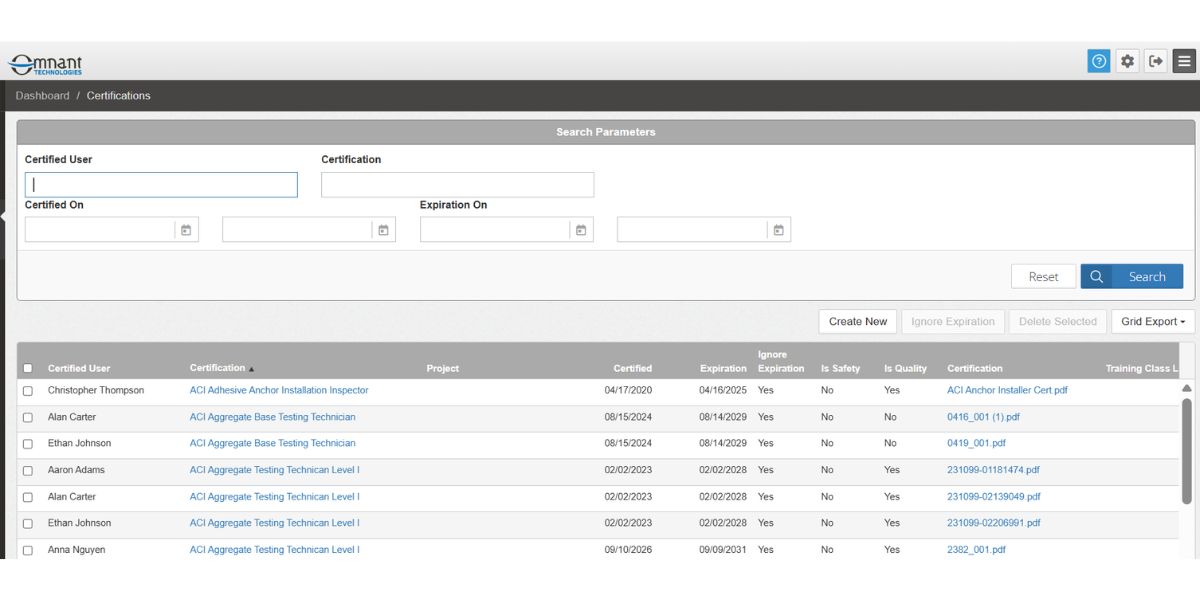The image size is (1200, 600).
Task: Open Anna Nguyen's ACI Aggregate Testing Technican Level I
Action: coord(275,549)
